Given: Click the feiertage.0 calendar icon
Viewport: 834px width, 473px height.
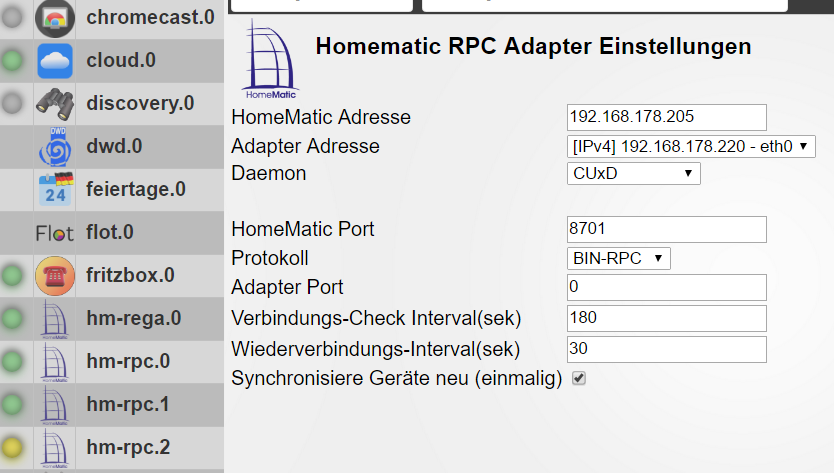Looking at the screenshot, I should point(55,189).
